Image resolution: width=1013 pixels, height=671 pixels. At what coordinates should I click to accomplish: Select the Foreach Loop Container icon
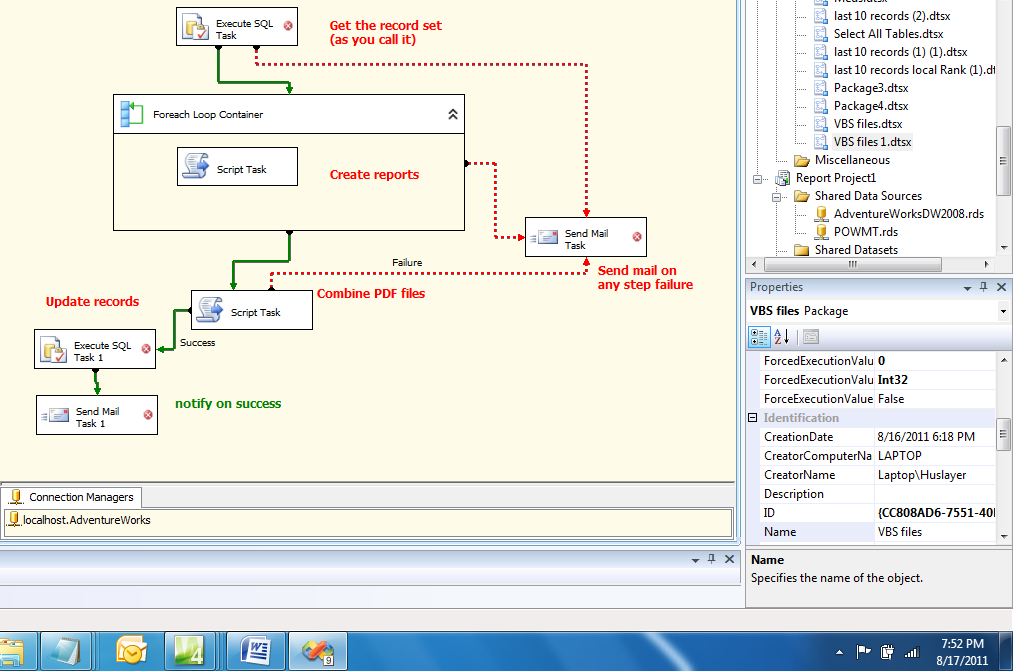click(x=132, y=113)
